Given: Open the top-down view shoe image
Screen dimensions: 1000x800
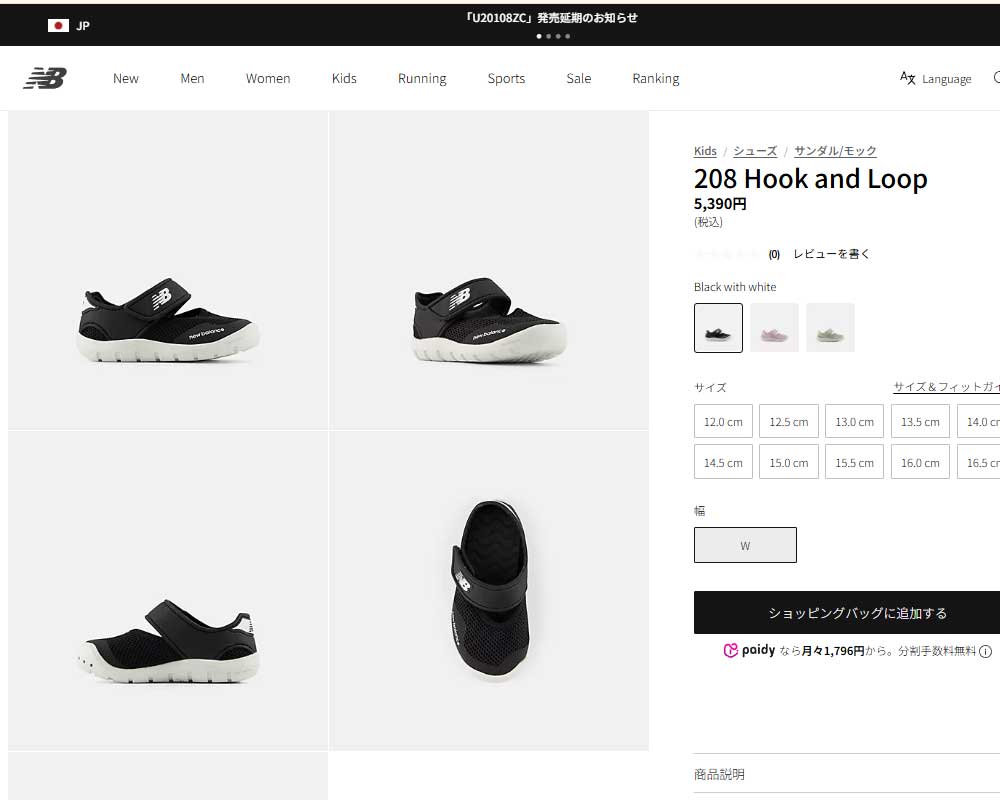Looking at the screenshot, I should point(489,590).
